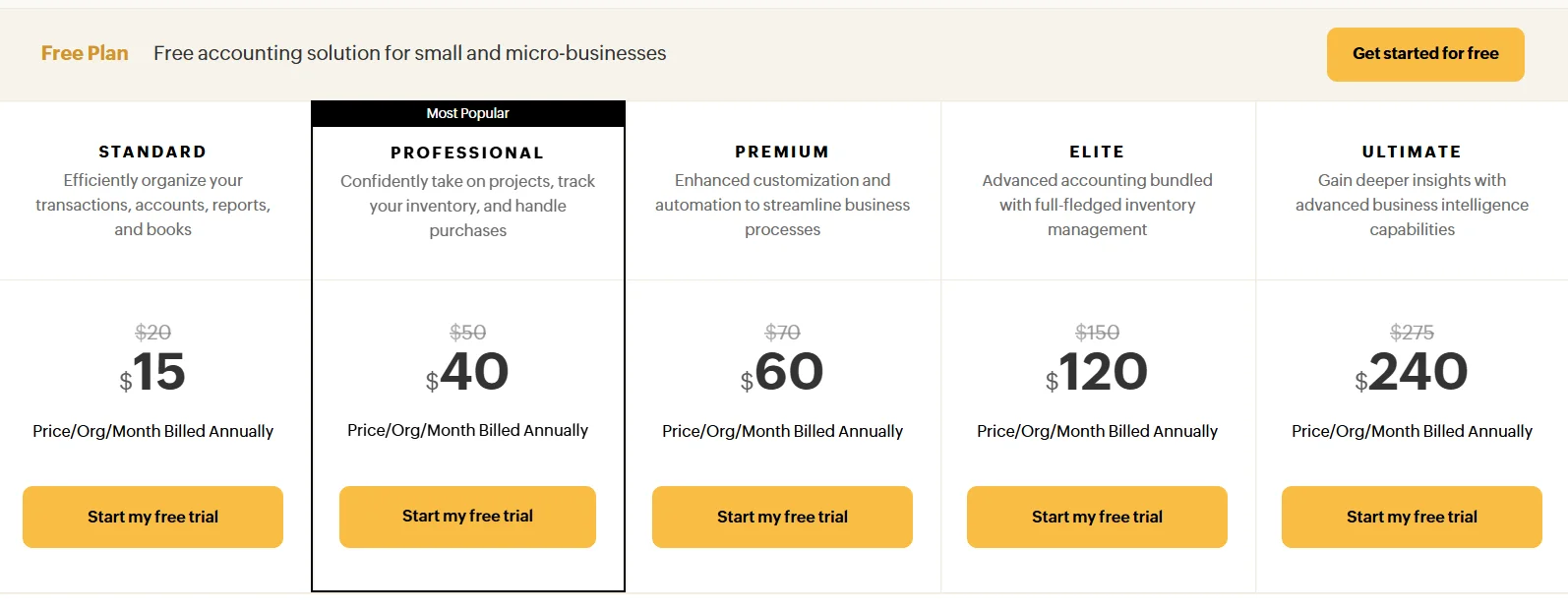1568x613 pixels.
Task: Click the $15 Standard price
Action: point(155,372)
